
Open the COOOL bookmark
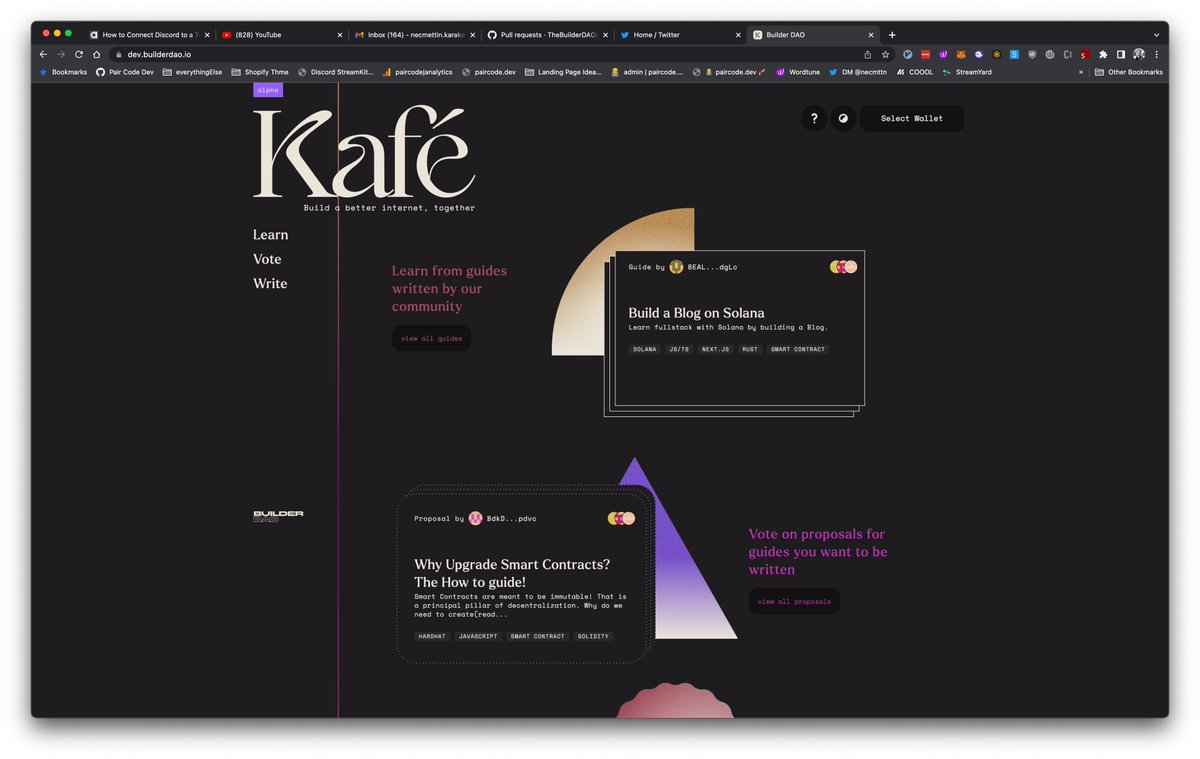coord(915,72)
